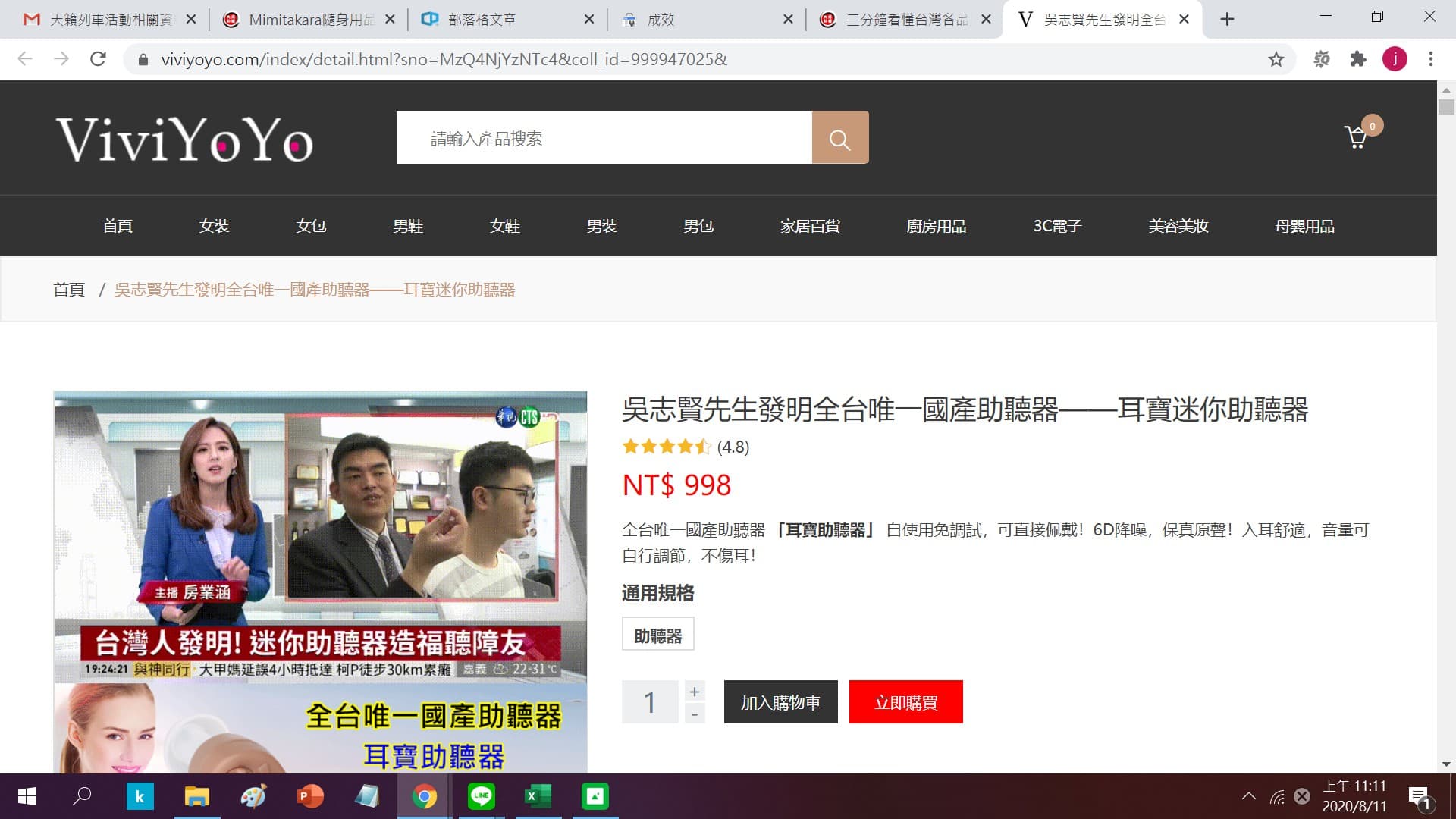The width and height of the screenshot is (1456, 819).
Task: Select the 助聽器 specification option
Action: click(657, 635)
